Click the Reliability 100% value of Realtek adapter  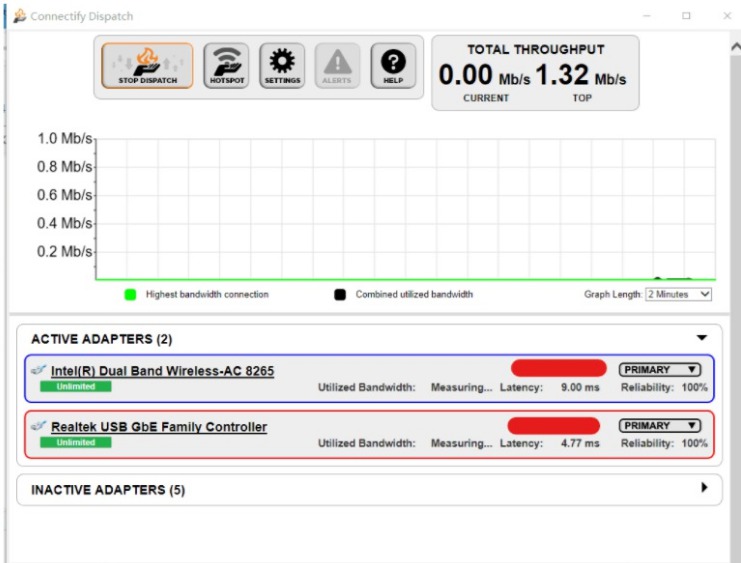[x=694, y=443]
